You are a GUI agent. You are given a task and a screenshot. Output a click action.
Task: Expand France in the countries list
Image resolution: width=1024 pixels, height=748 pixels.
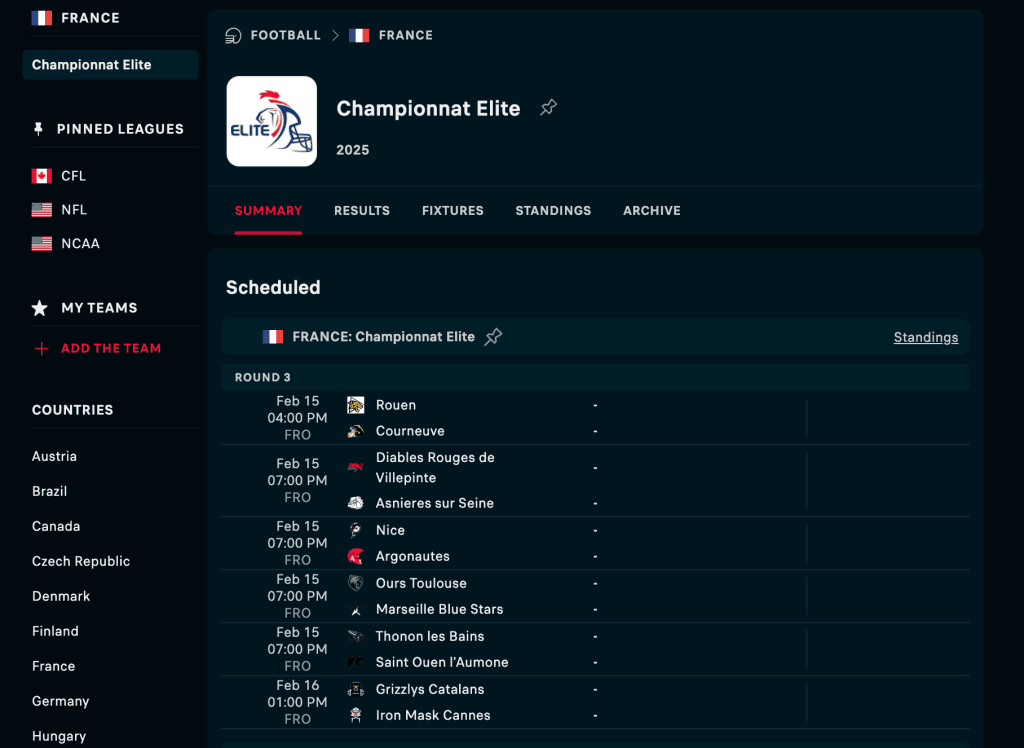pos(54,666)
